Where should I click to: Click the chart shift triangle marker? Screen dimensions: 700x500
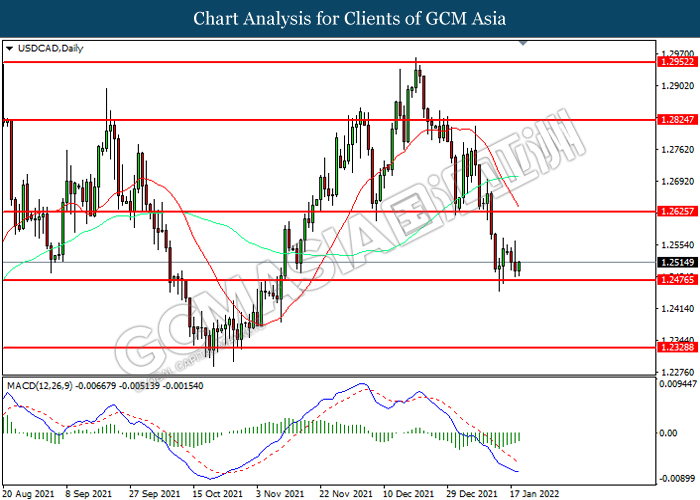[523, 43]
